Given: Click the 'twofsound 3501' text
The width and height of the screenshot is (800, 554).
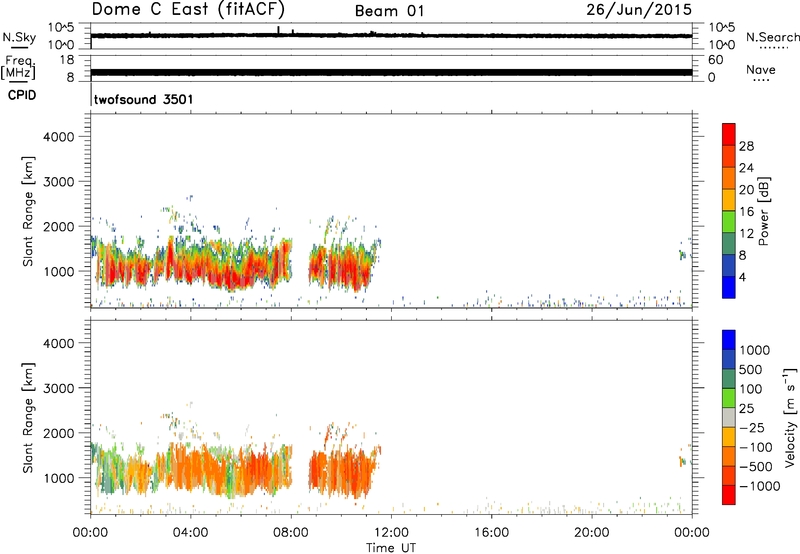Looking at the screenshot, I should (x=143, y=99).
